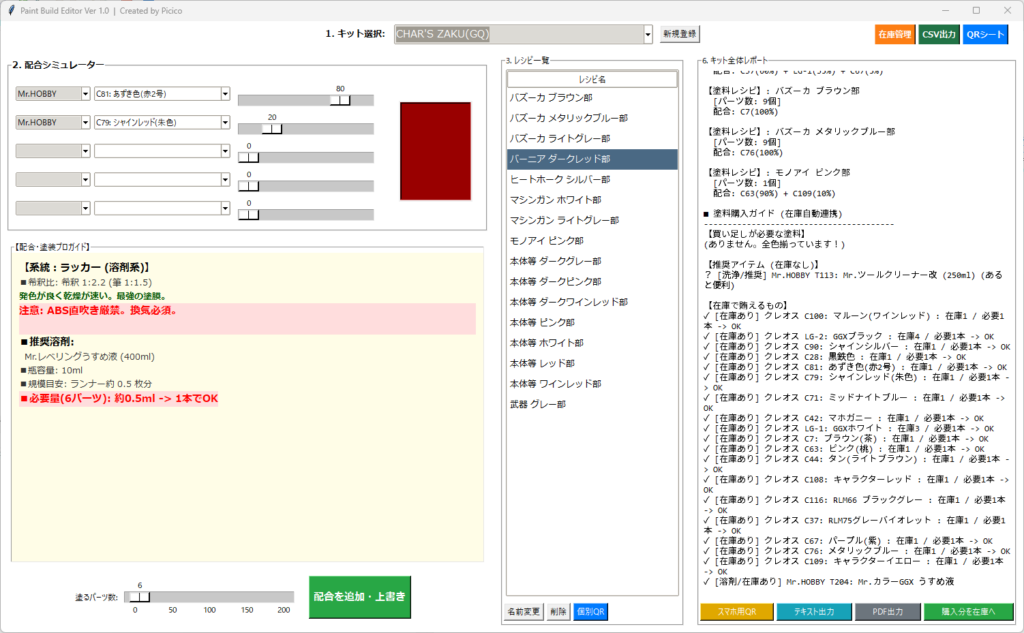
Task: Expand the C81 あずき色 paint color dropdown
Action: (162, 94)
